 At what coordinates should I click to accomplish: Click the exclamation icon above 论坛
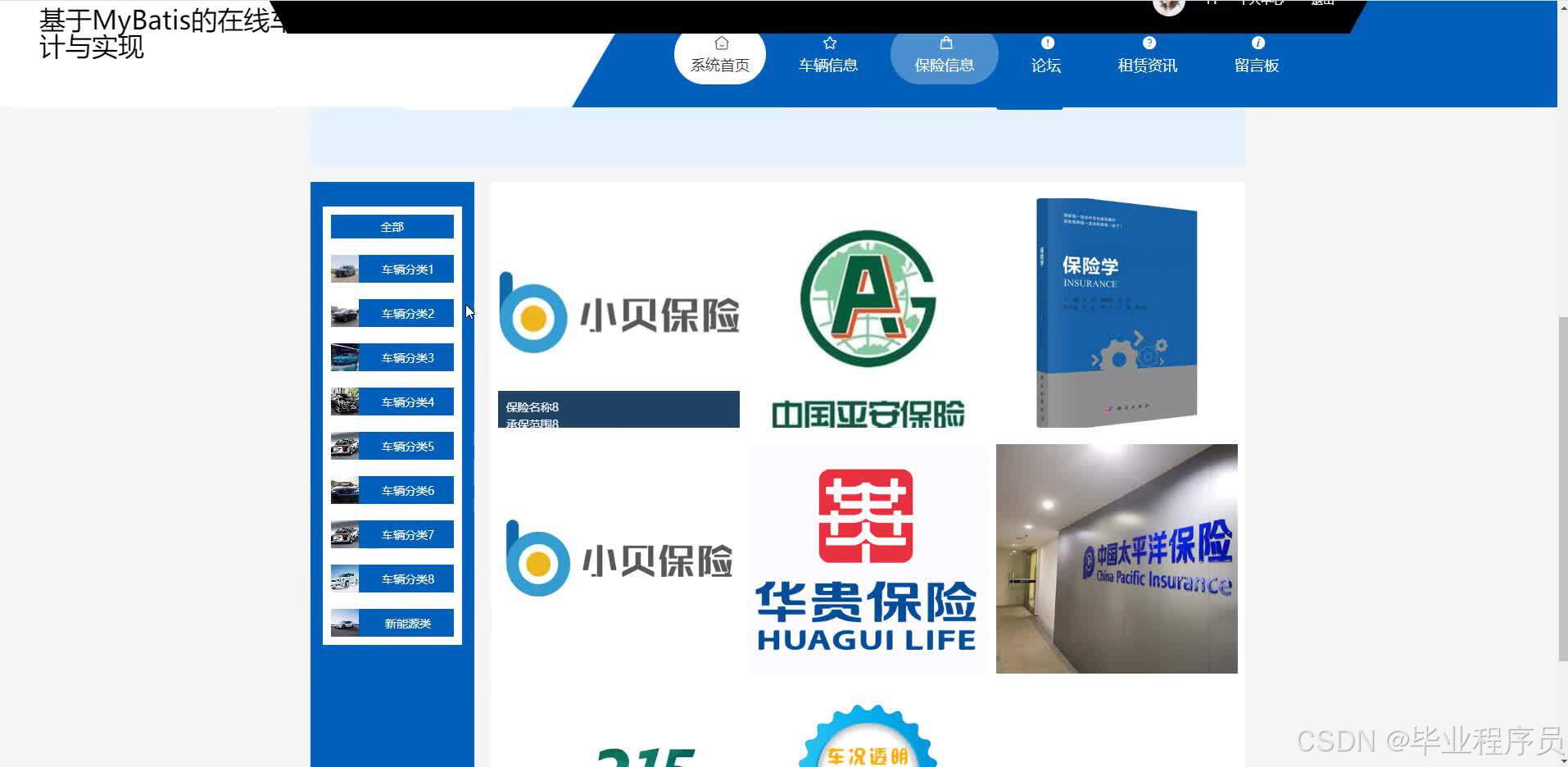coord(1047,43)
